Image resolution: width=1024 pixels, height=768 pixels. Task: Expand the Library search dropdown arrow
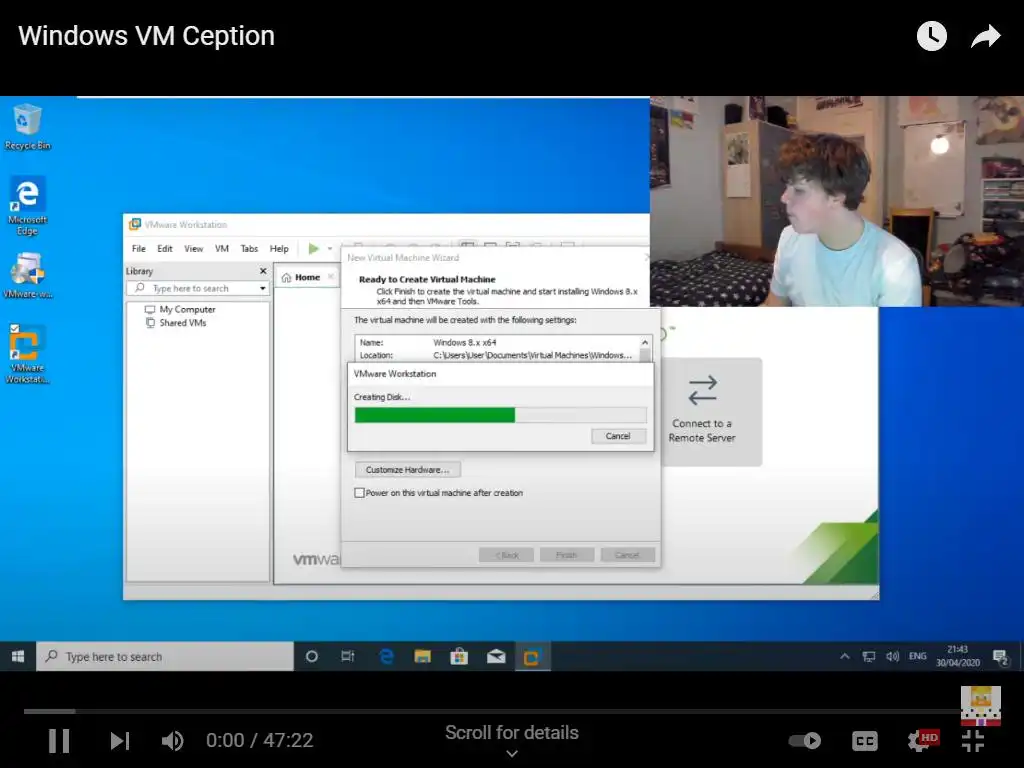[263, 288]
